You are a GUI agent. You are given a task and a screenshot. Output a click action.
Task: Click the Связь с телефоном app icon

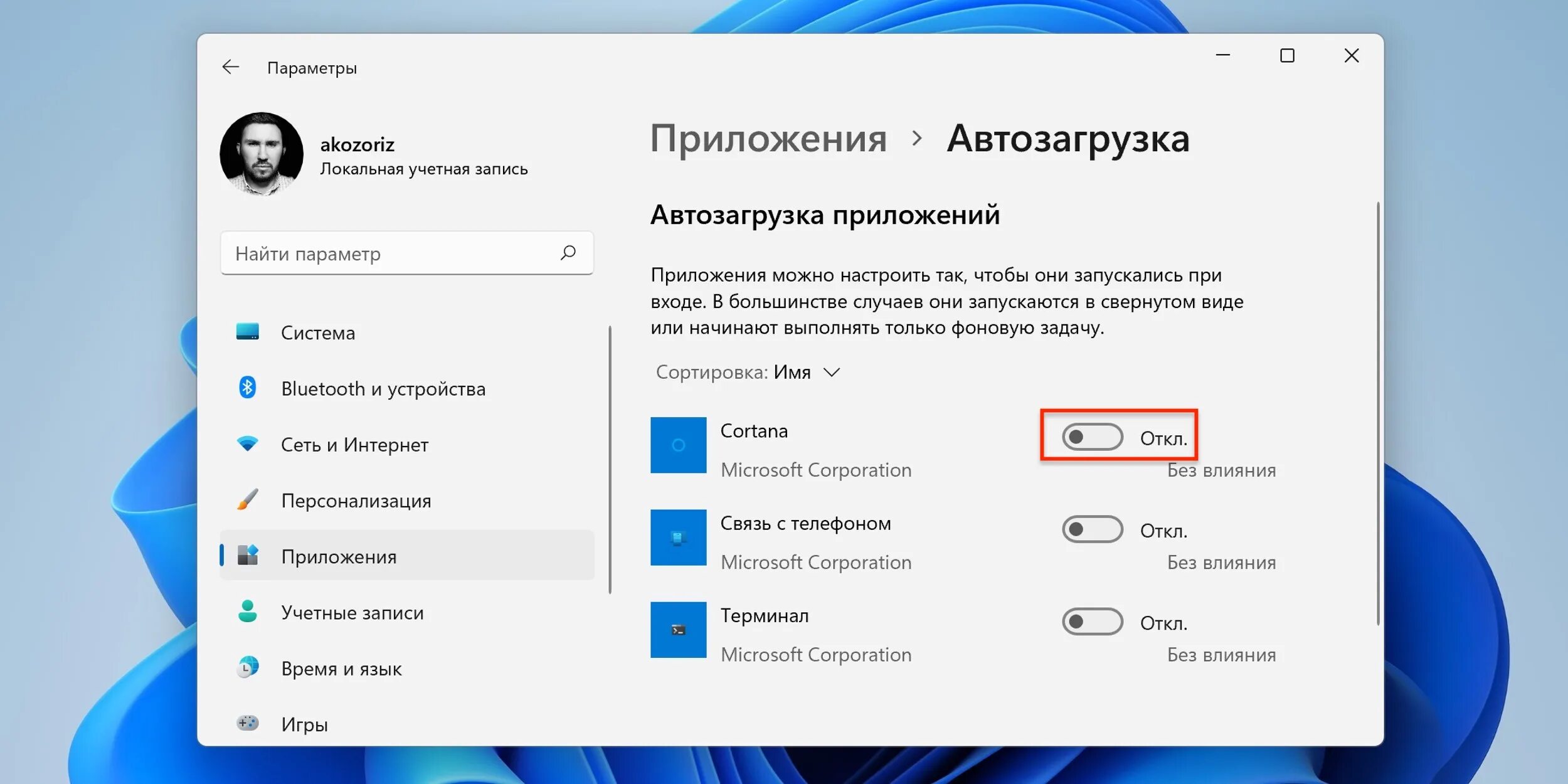(678, 537)
